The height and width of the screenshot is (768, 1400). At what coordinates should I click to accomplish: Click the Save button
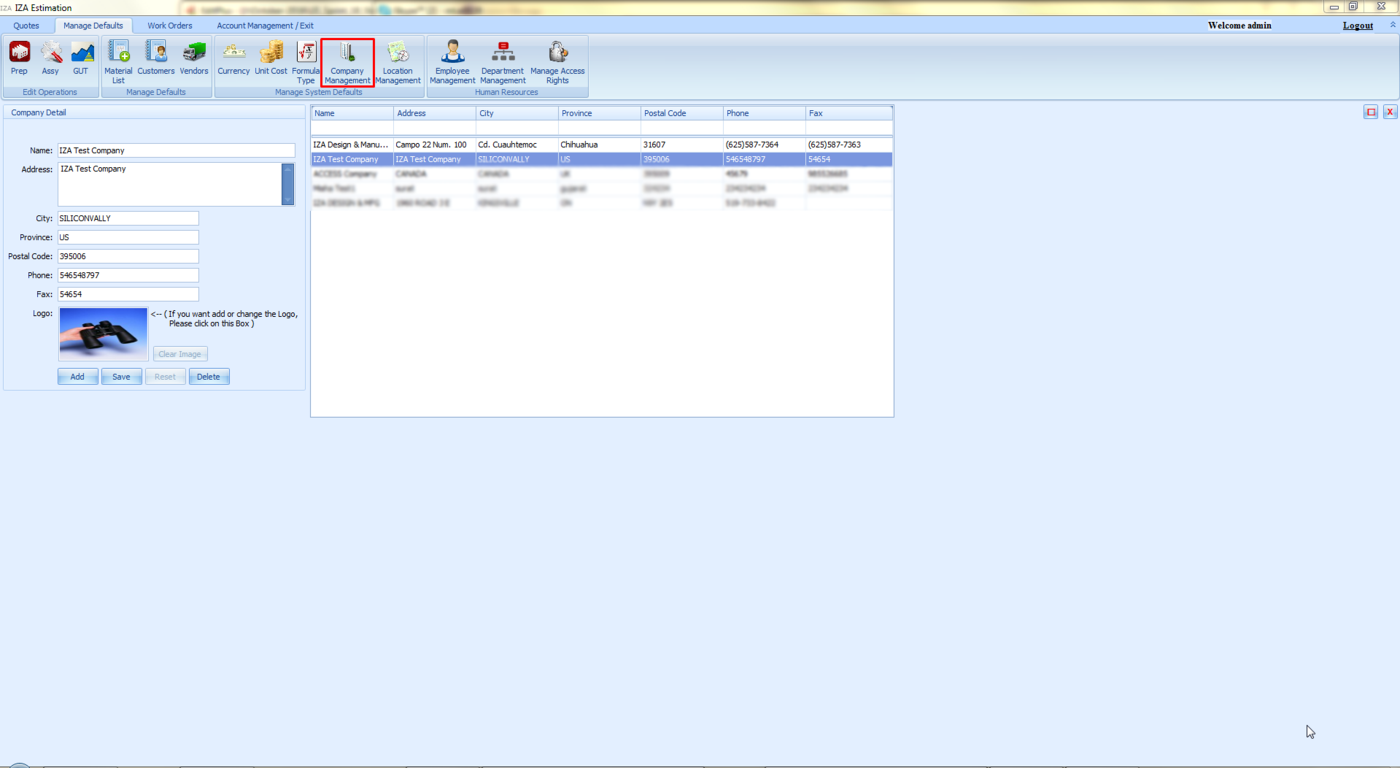point(121,377)
